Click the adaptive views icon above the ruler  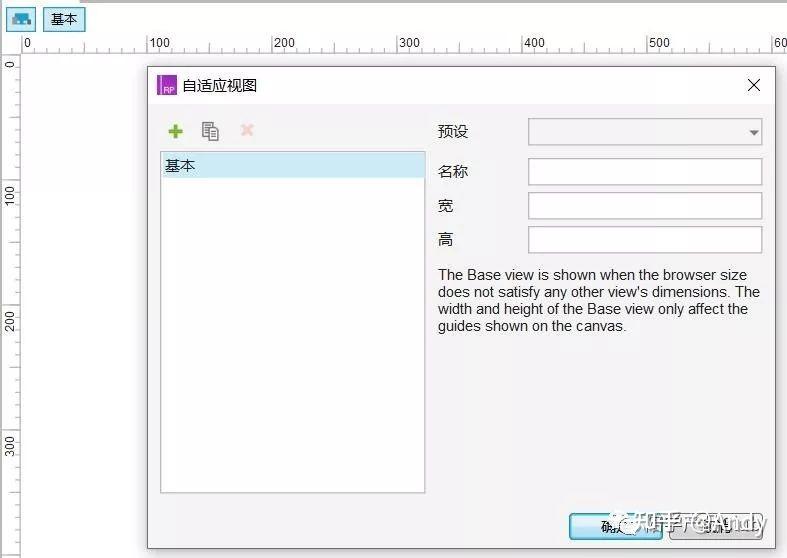[21, 20]
